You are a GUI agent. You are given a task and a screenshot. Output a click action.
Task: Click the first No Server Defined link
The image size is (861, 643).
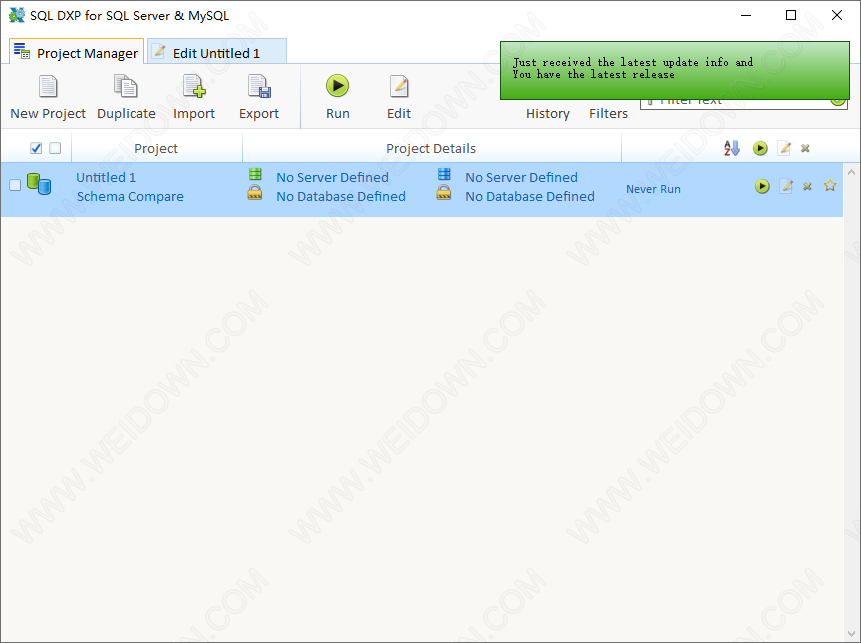pos(332,177)
